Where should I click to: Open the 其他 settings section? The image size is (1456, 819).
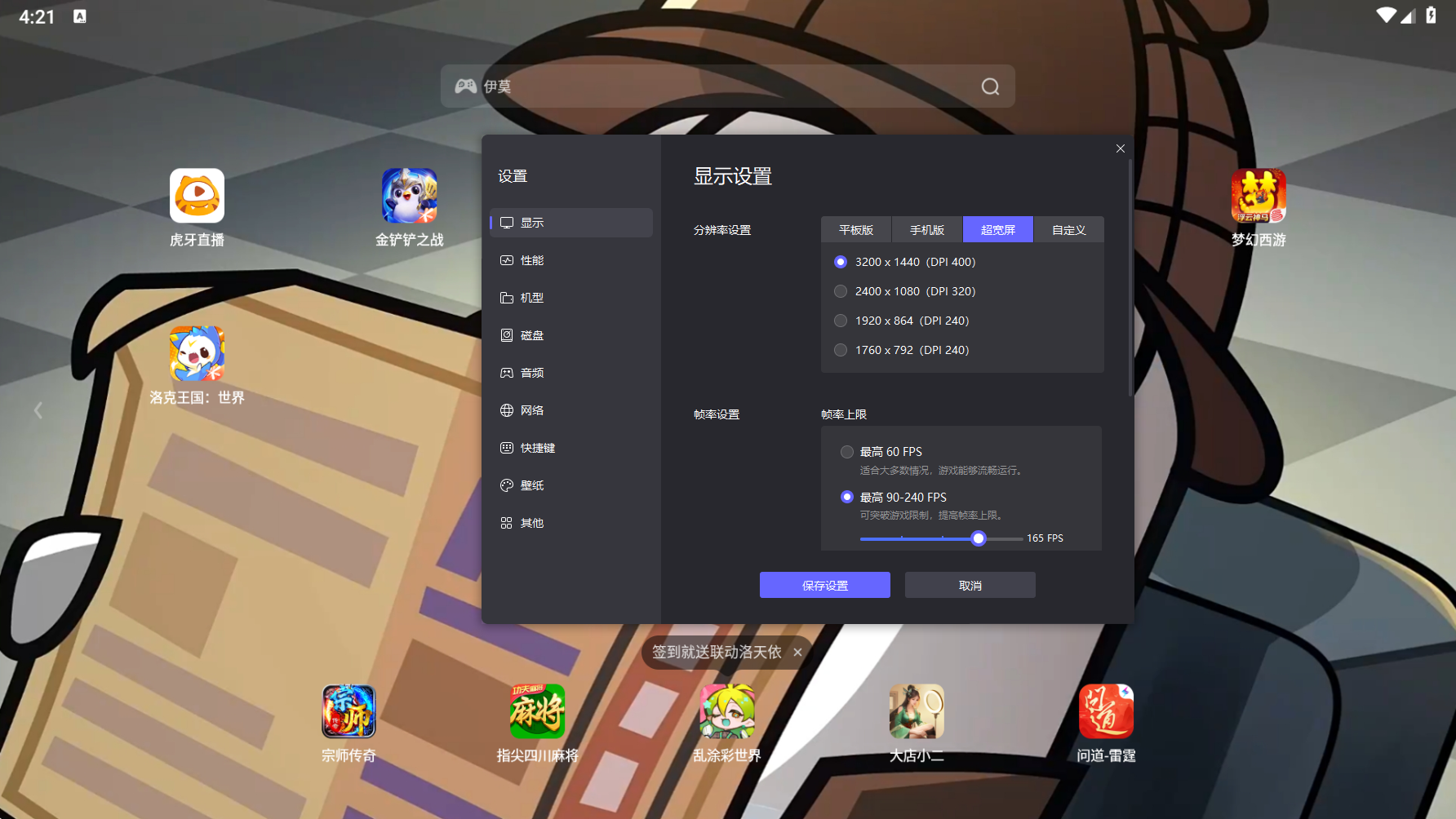(571, 523)
